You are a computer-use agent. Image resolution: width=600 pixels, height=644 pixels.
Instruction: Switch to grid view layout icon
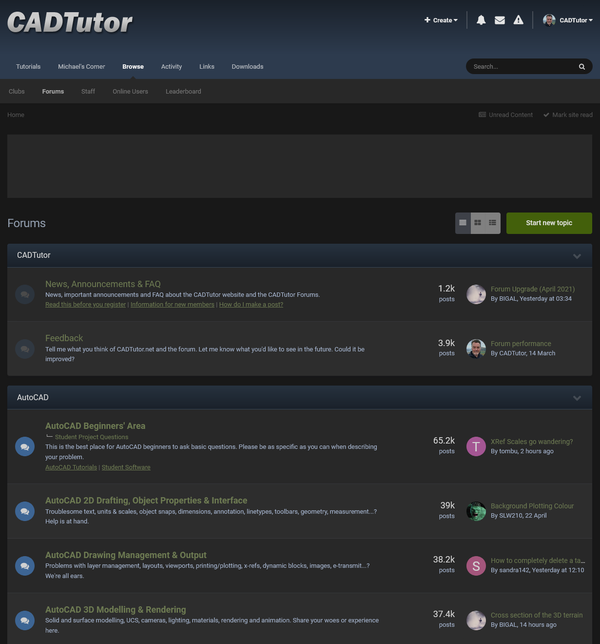click(478, 223)
